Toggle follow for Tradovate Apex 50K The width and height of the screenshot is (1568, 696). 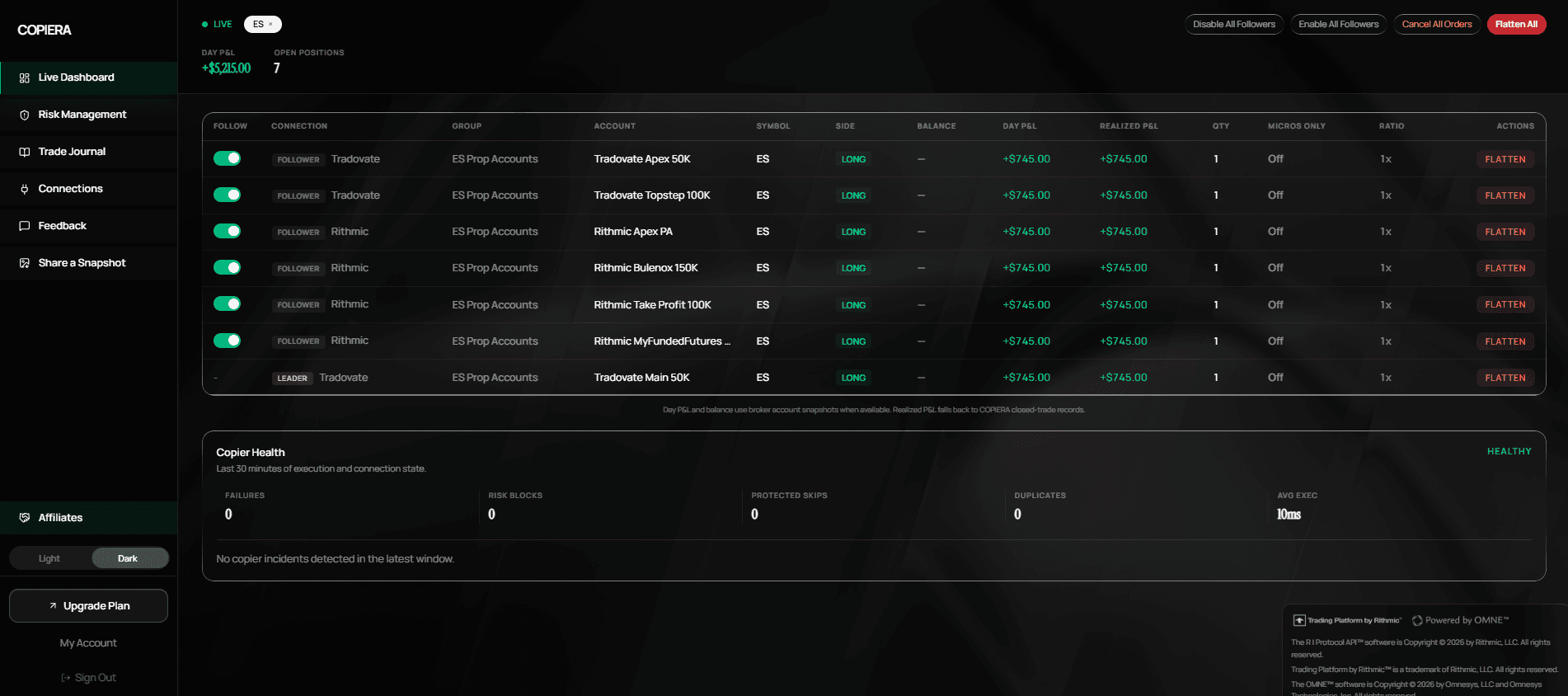point(227,158)
